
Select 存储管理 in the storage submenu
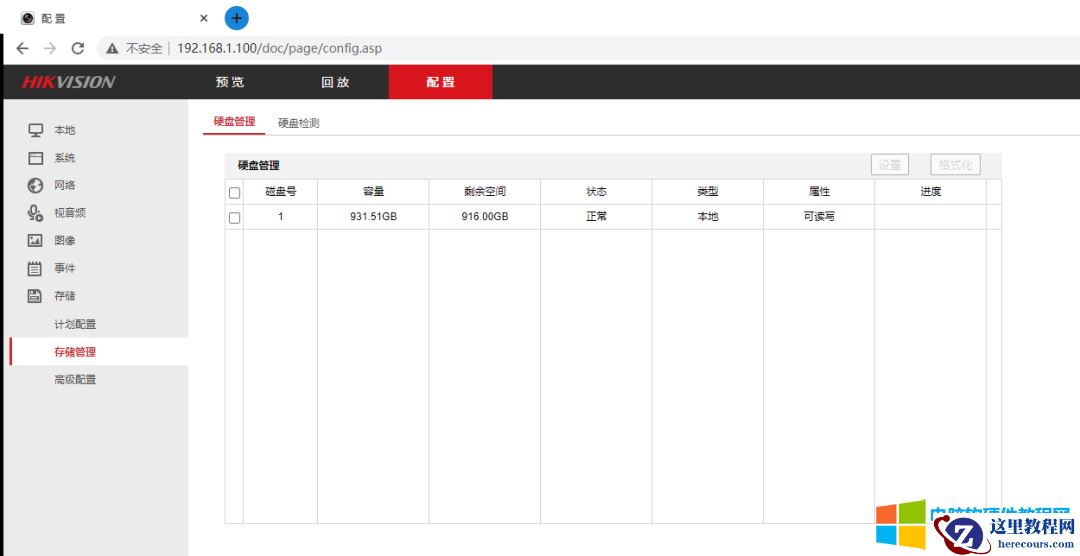point(75,352)
